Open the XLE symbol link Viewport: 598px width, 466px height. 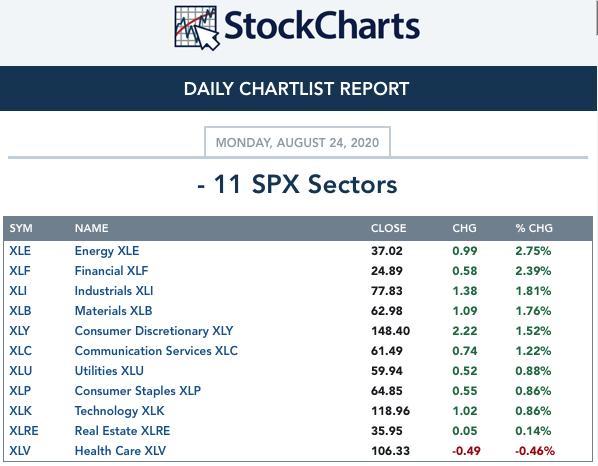coord(20,251)
